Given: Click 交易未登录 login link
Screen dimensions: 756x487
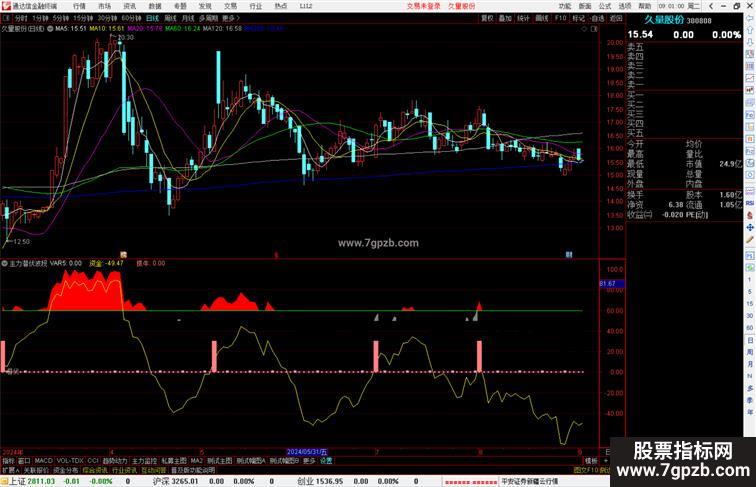Looking at the screenshot, I should click(x=423, y=6).
